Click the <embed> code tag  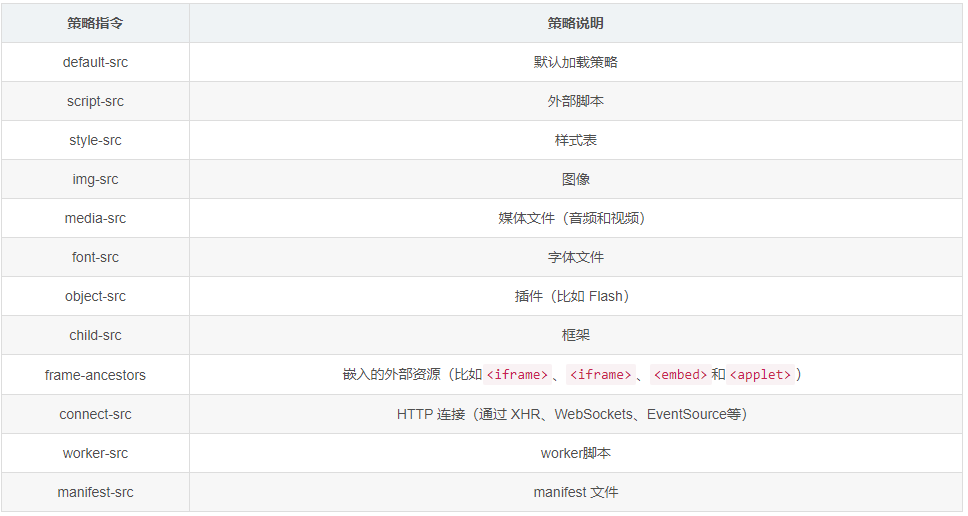tap(680, 375)
